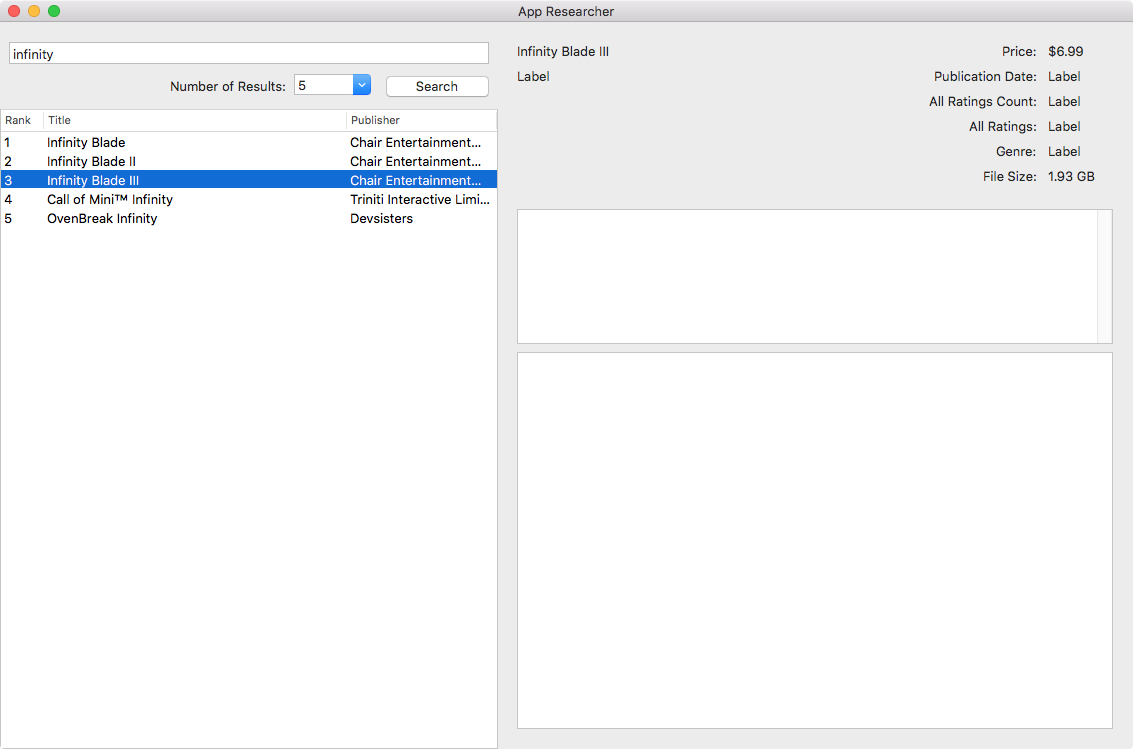Open the Number of Results dropdown arrow
The height and width of the screenshot is (749, 1133).
click(362, 86)
